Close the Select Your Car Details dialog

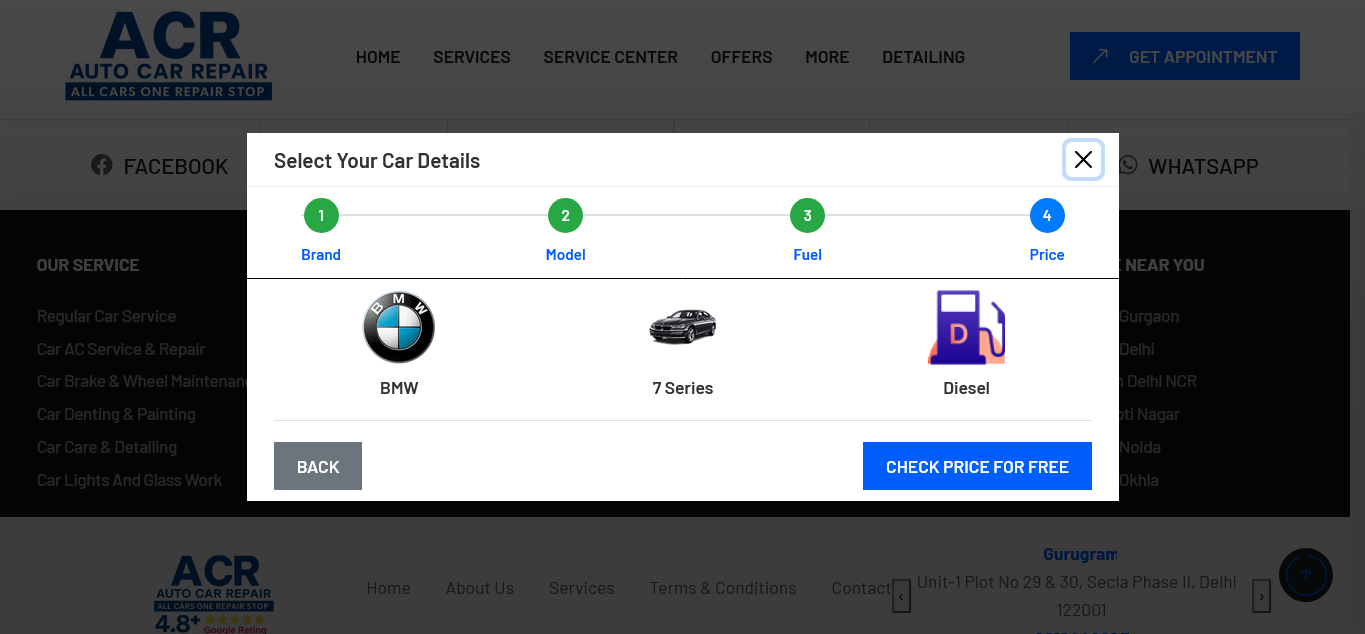click(1083, 160)
